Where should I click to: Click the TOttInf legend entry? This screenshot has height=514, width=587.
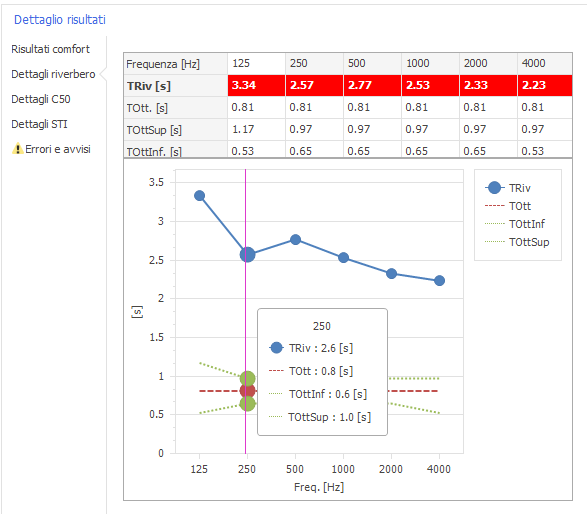click(x=515, y=224)
